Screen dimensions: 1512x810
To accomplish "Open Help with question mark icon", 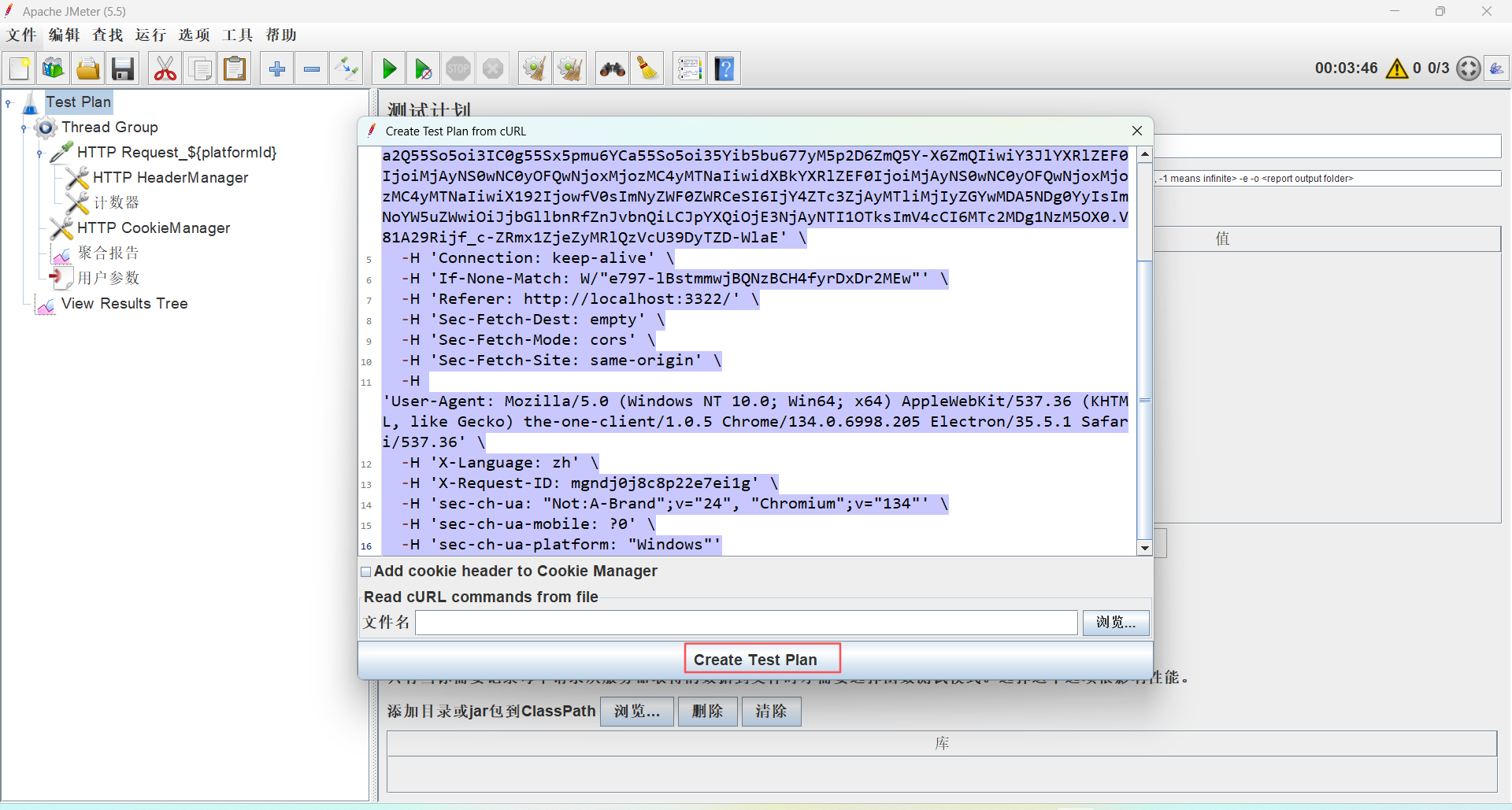I will pos(724,68).
